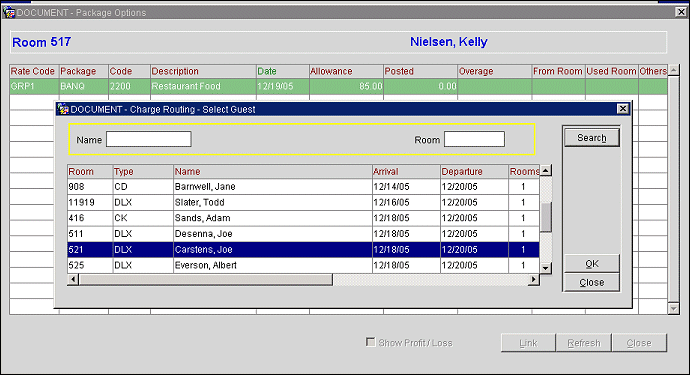Close the Charge Routing Select Guest dialog

point(623,109)
